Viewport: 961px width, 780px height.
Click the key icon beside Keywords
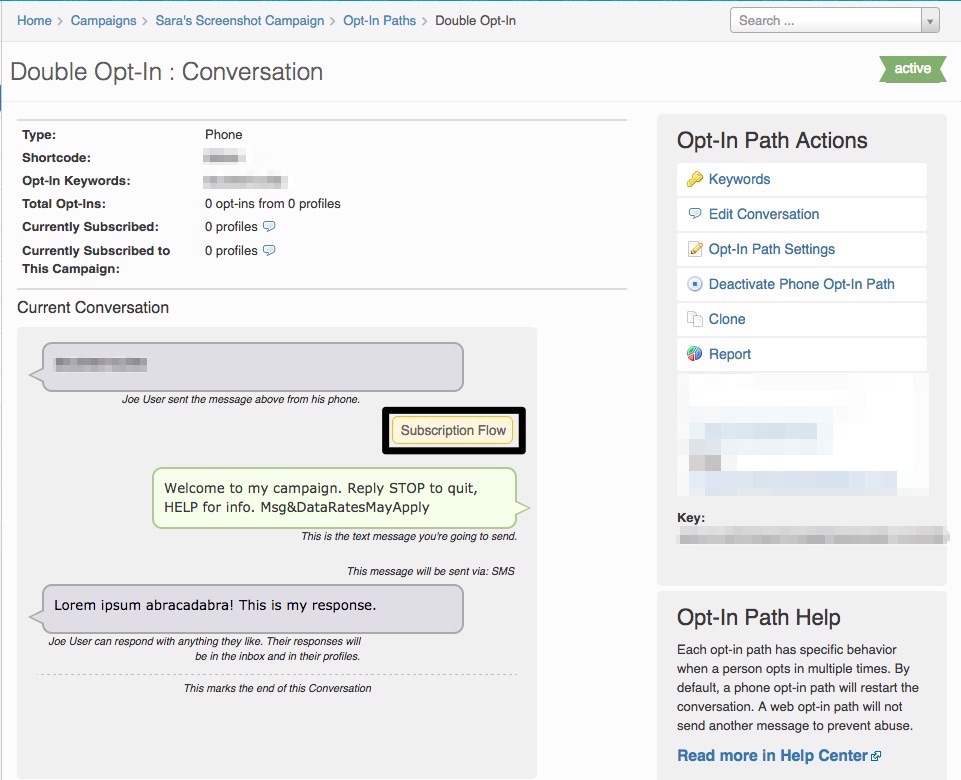tap(694, 179)
